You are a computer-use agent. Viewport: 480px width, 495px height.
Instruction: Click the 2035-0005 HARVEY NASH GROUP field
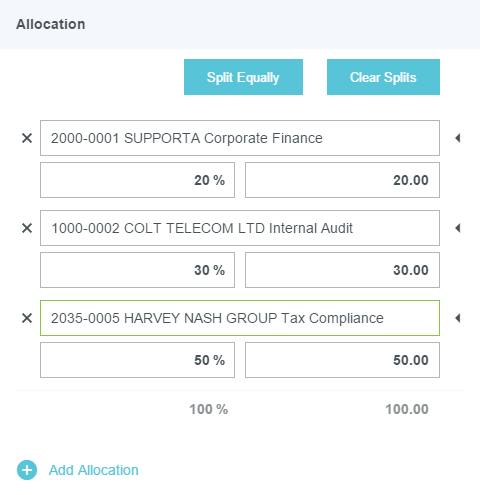point(240,318)
